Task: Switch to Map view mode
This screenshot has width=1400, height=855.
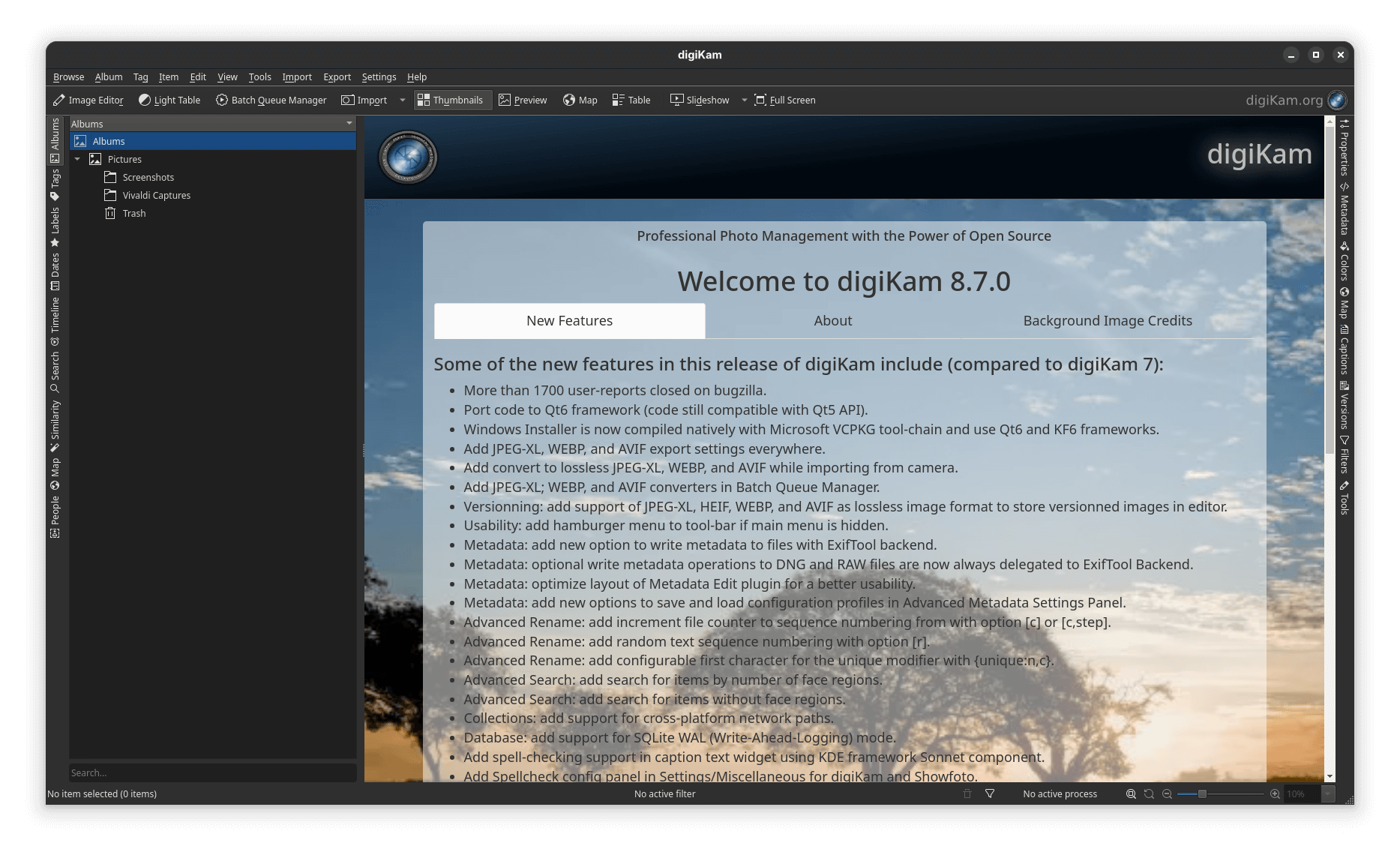Action: (579, 100)
